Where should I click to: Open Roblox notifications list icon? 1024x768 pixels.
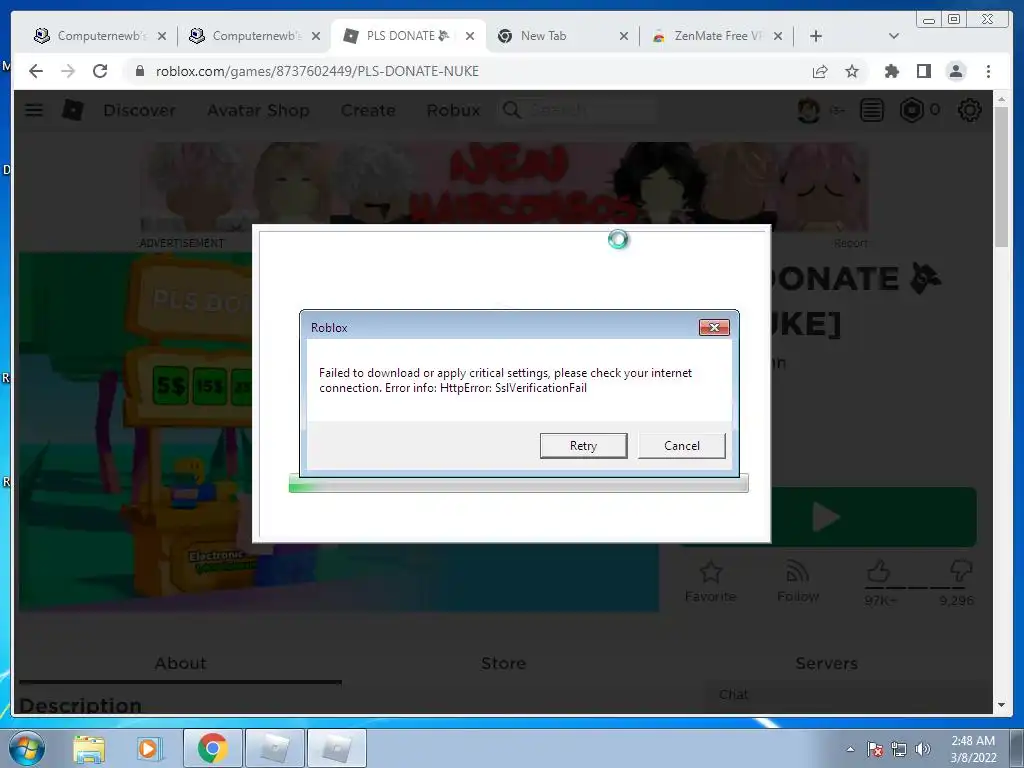pyautogui.click(x=872, y=110)
